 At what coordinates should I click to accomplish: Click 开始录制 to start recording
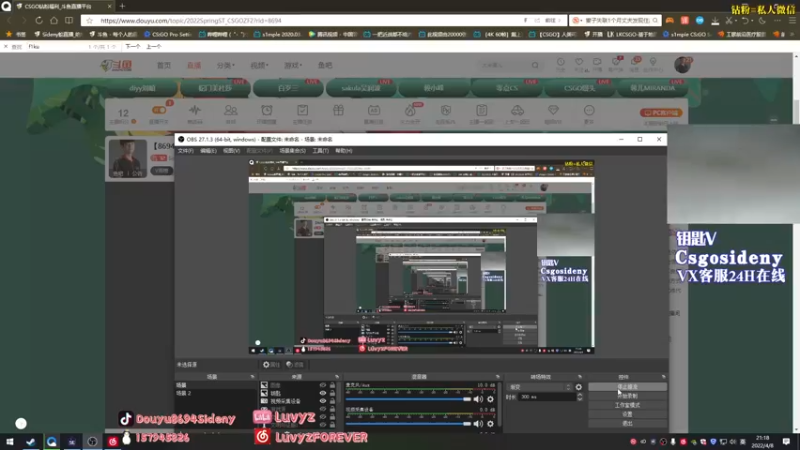[x=627, y=396]
